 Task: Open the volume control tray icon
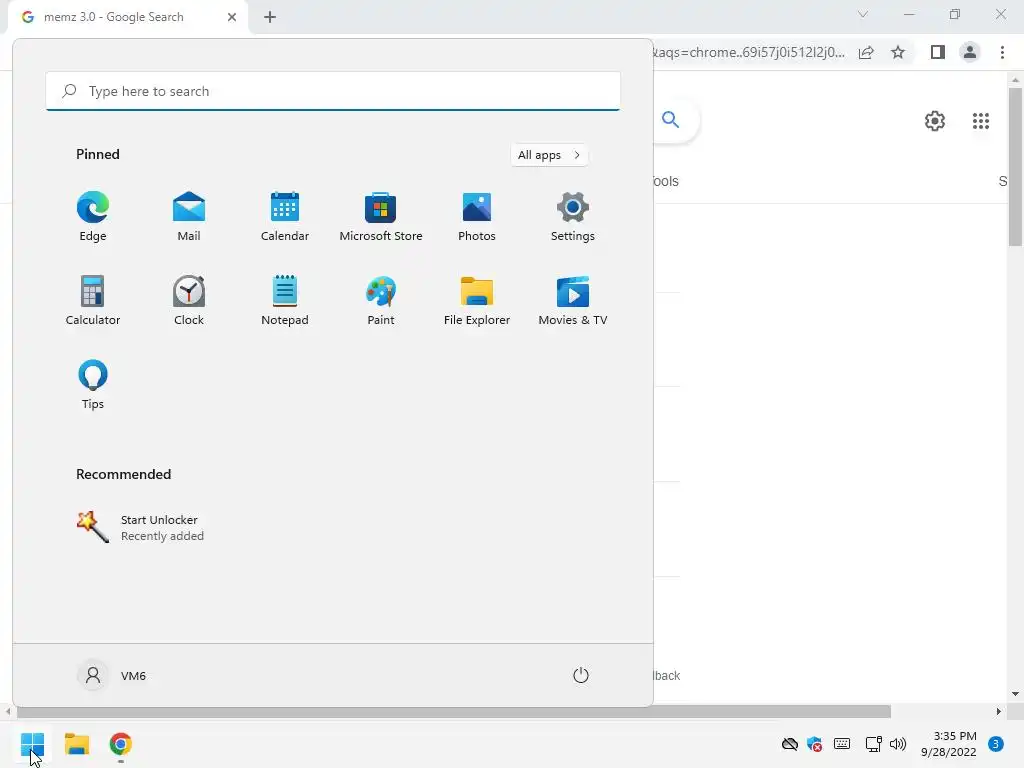(898, 744)
